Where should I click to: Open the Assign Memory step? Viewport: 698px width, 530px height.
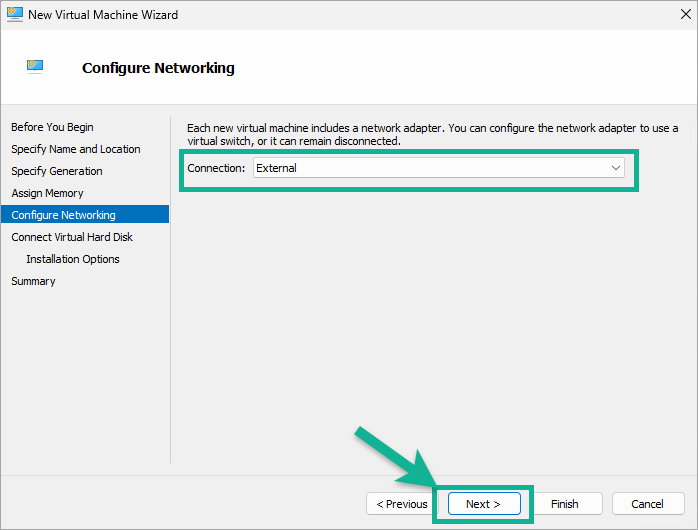[x=47, y=193]
